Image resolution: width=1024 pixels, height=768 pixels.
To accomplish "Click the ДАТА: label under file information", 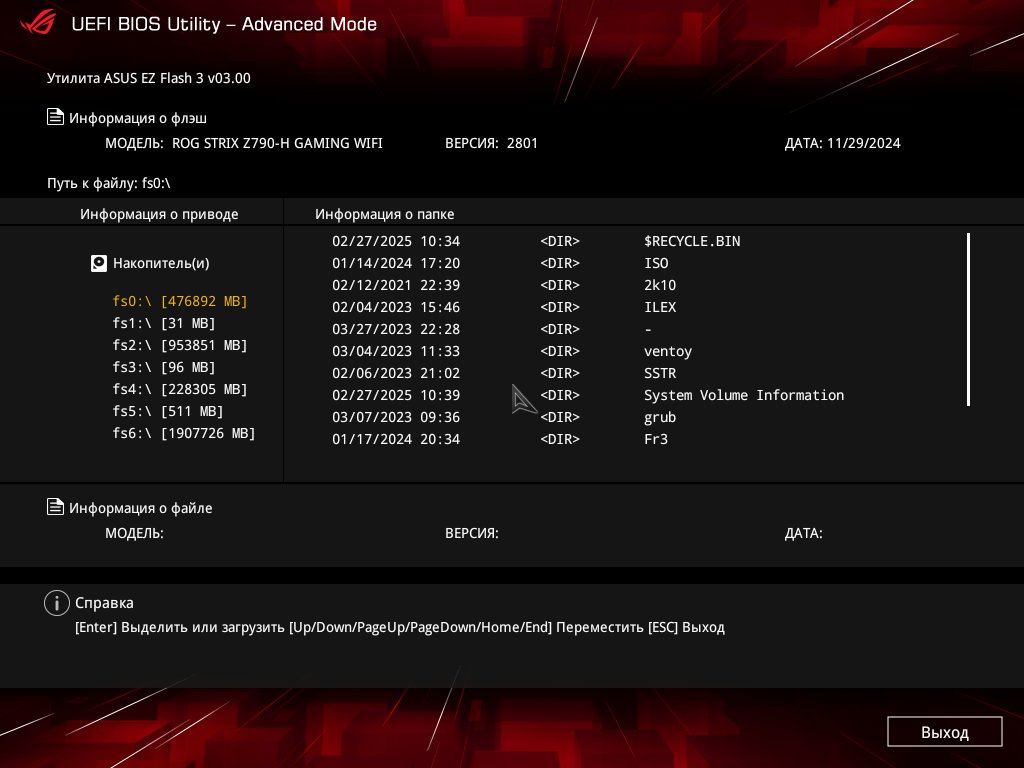I will coord(803,533).
